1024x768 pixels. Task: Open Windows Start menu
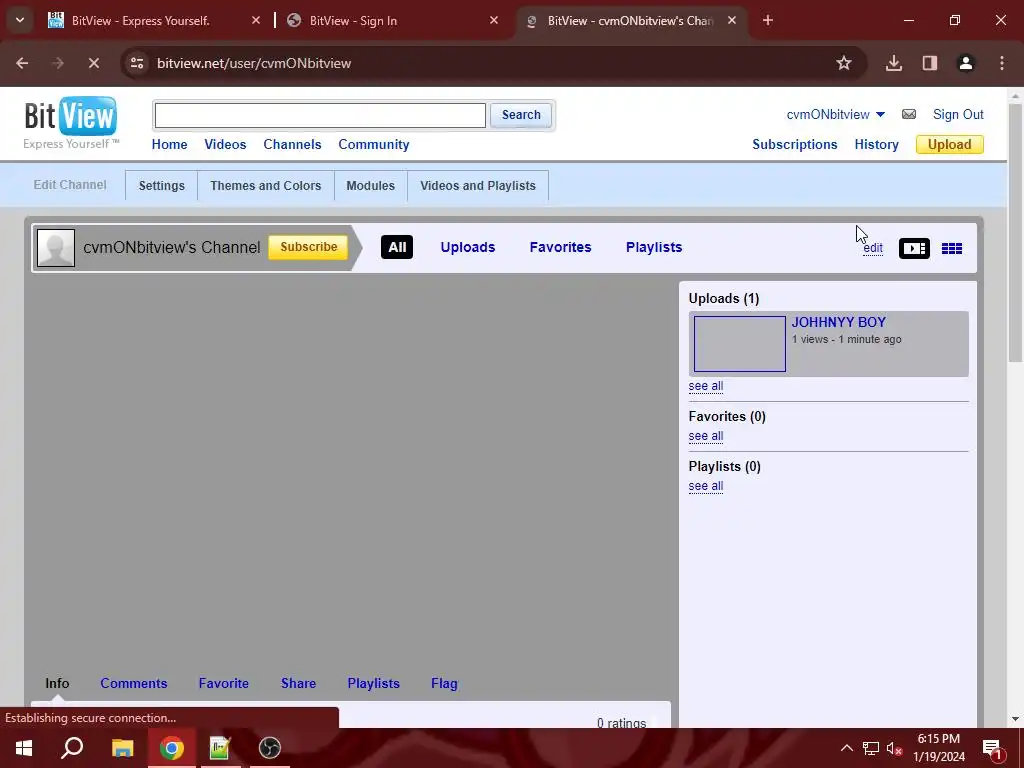tap(24, 748)
